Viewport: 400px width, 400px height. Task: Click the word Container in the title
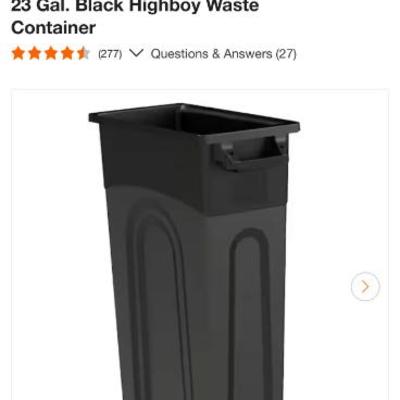[53, 27]
